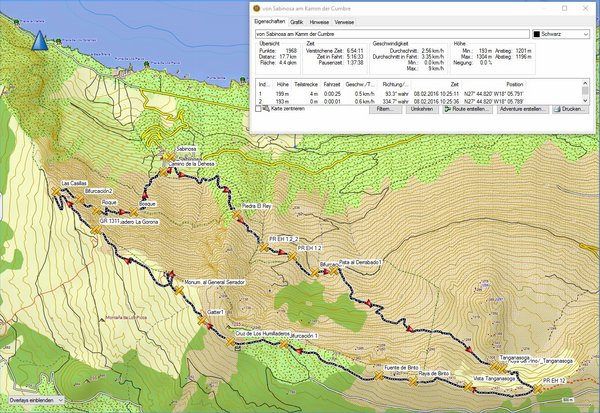Click the Umkehren button

420,108
